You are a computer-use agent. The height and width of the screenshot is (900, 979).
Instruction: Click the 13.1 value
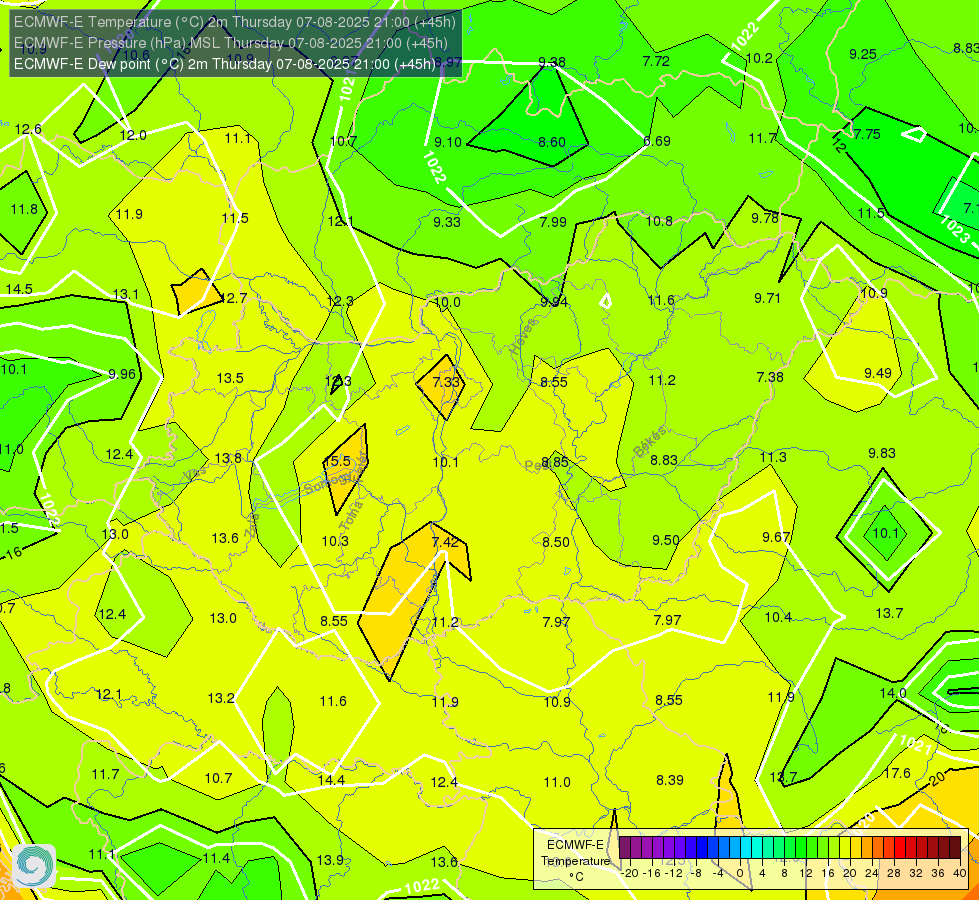(x=125, y=294)
